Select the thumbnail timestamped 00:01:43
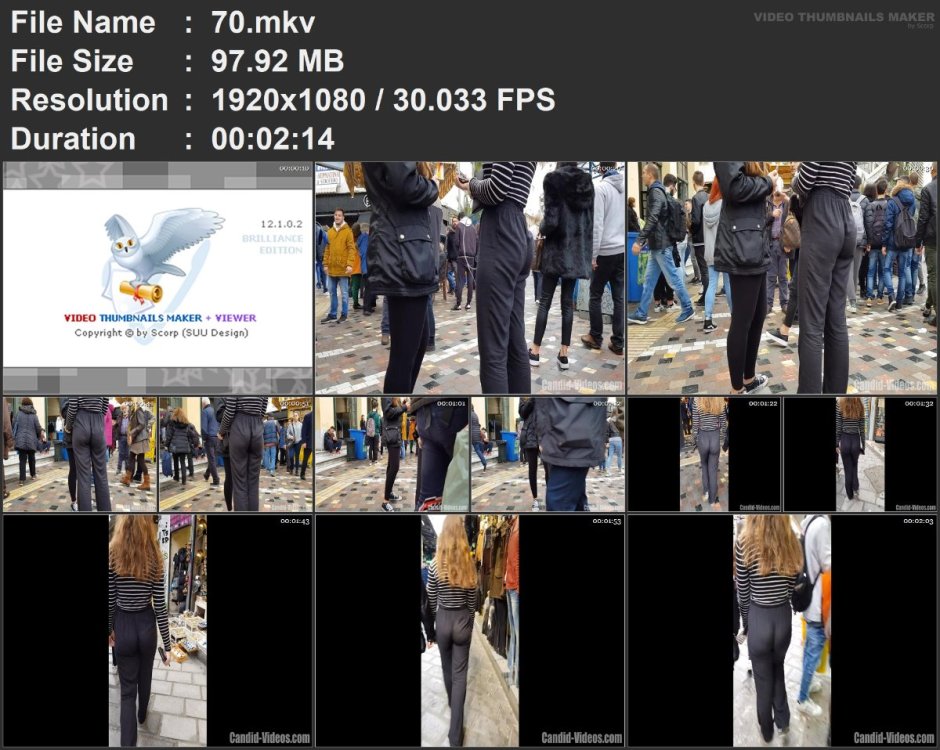The height and width of the screenshot is (750, 940). coord(158,630)
